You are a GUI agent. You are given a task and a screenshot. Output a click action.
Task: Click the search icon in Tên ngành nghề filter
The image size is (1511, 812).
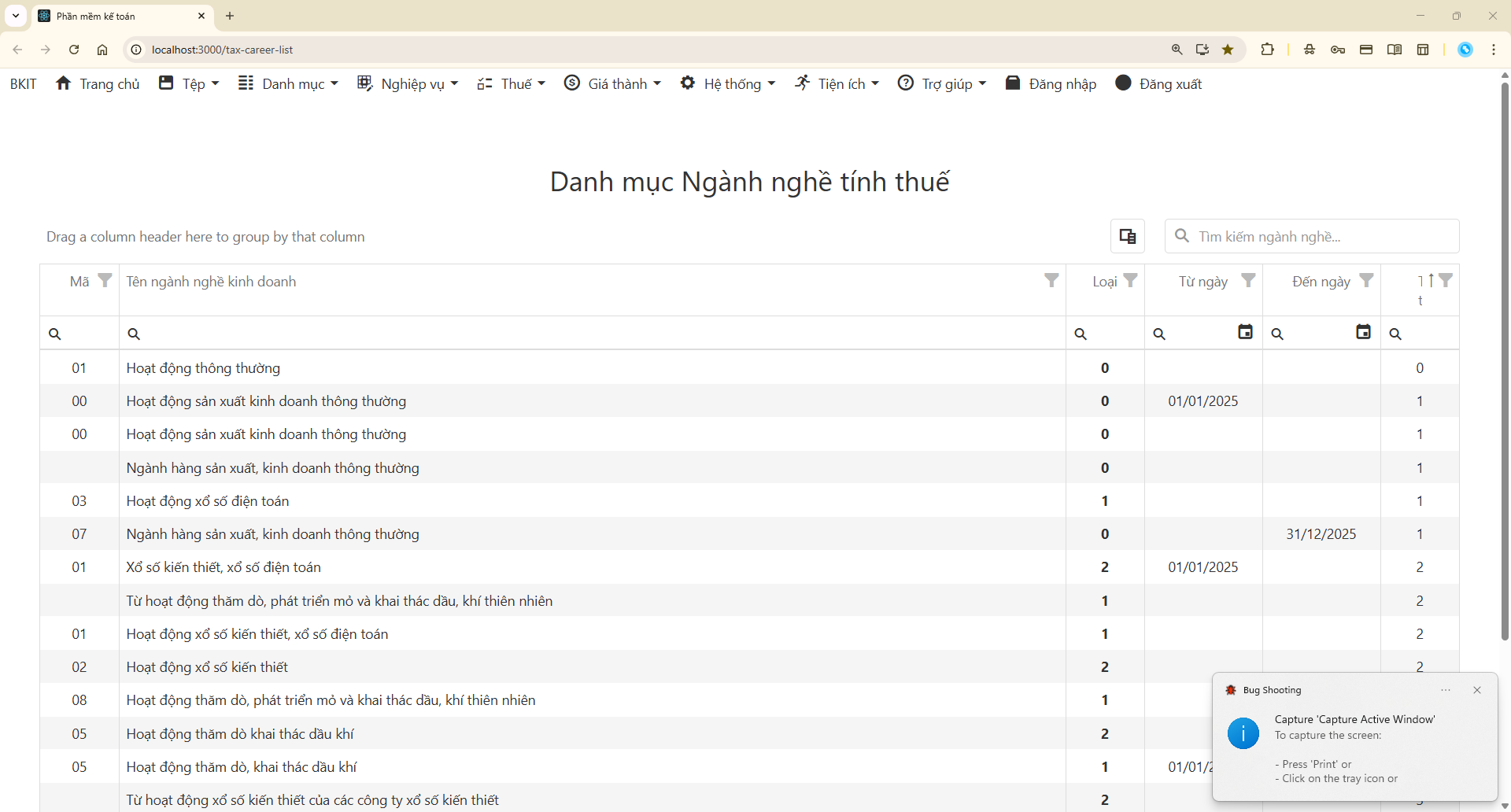134,333
